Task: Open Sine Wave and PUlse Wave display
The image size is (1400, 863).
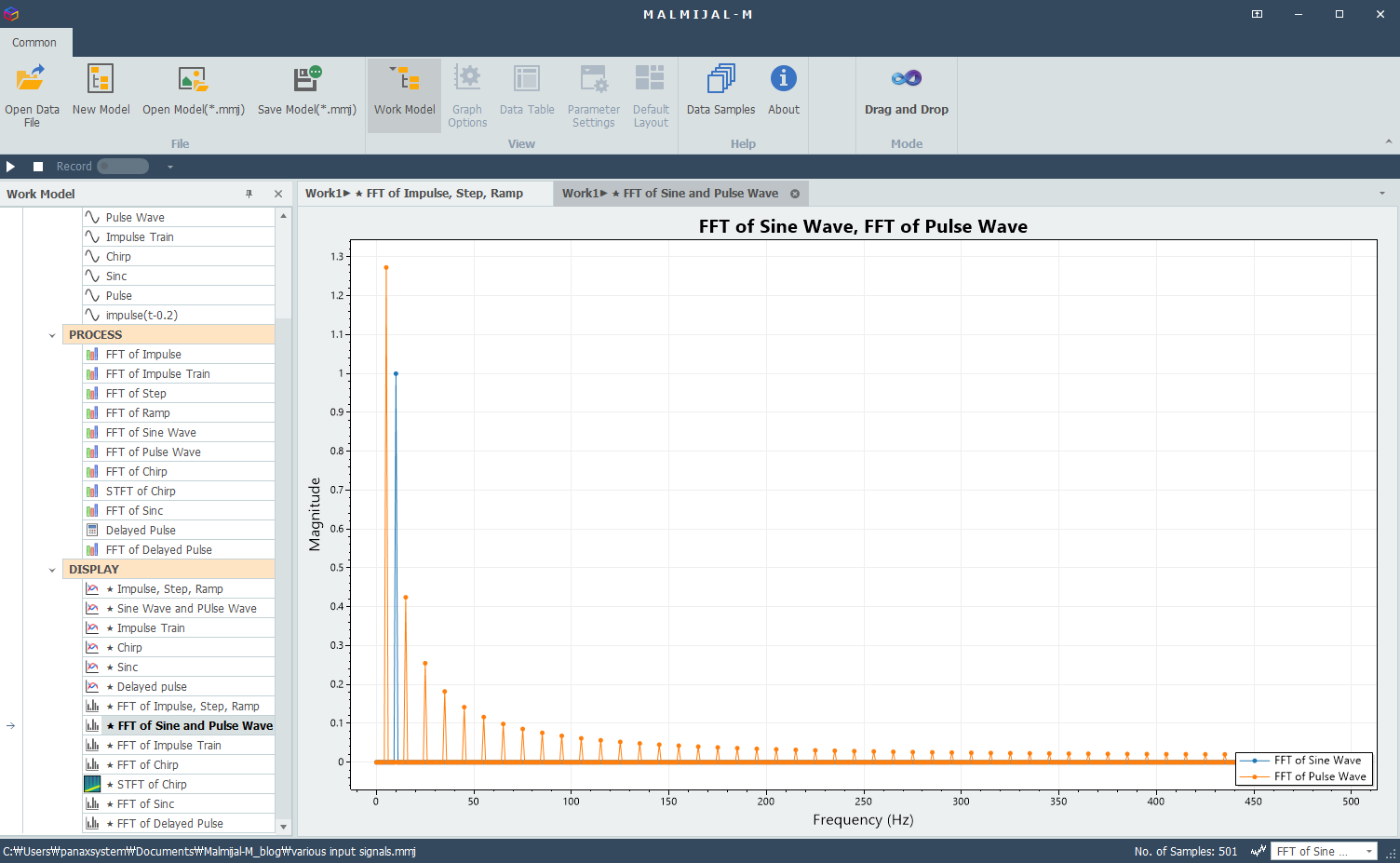Action: click(179, 608)
